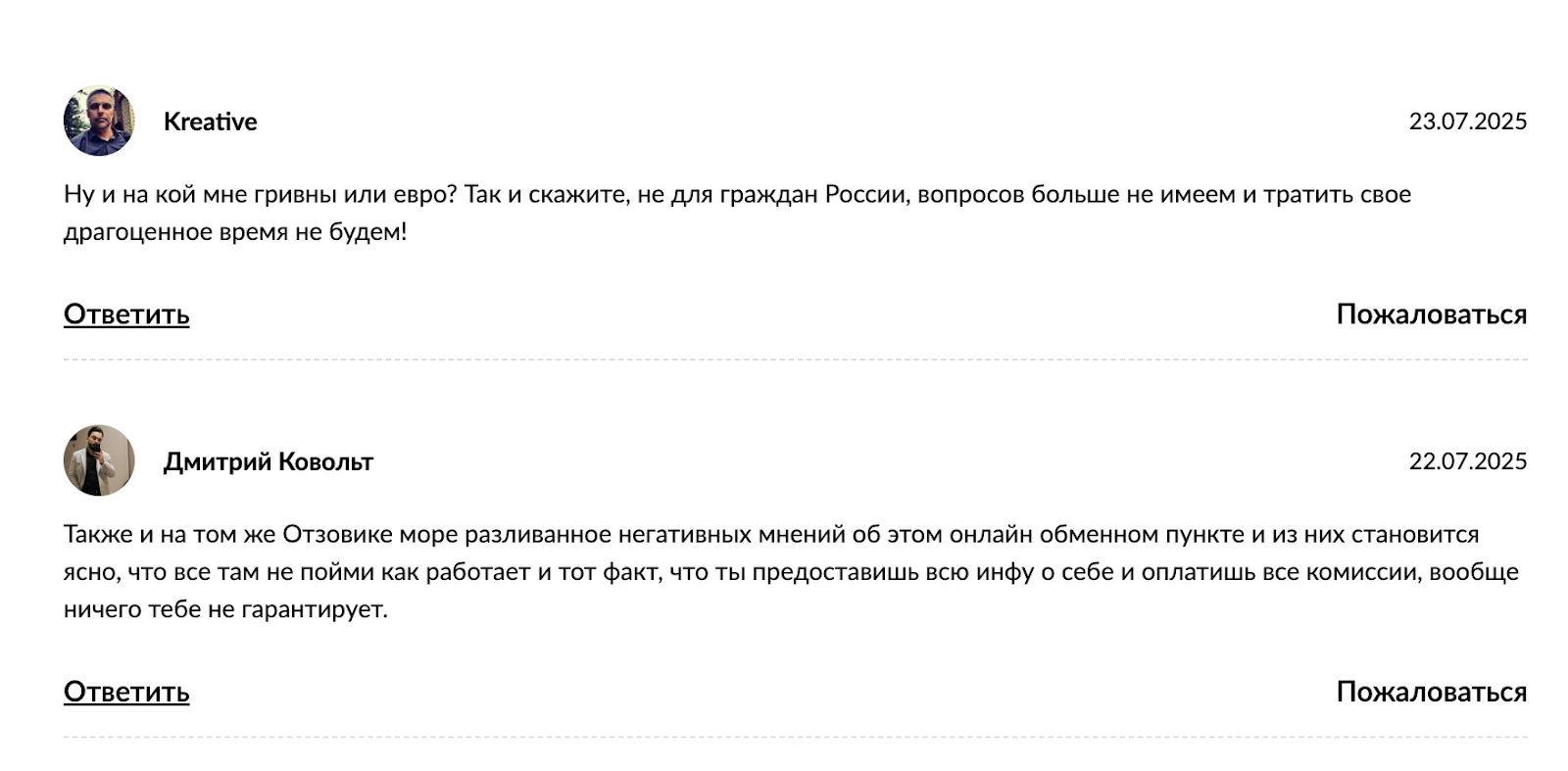Report Дмитрий Ковольт's comment with Пожаловаться
This screenshot has width=1568, height=771.
pos(1430,692)
